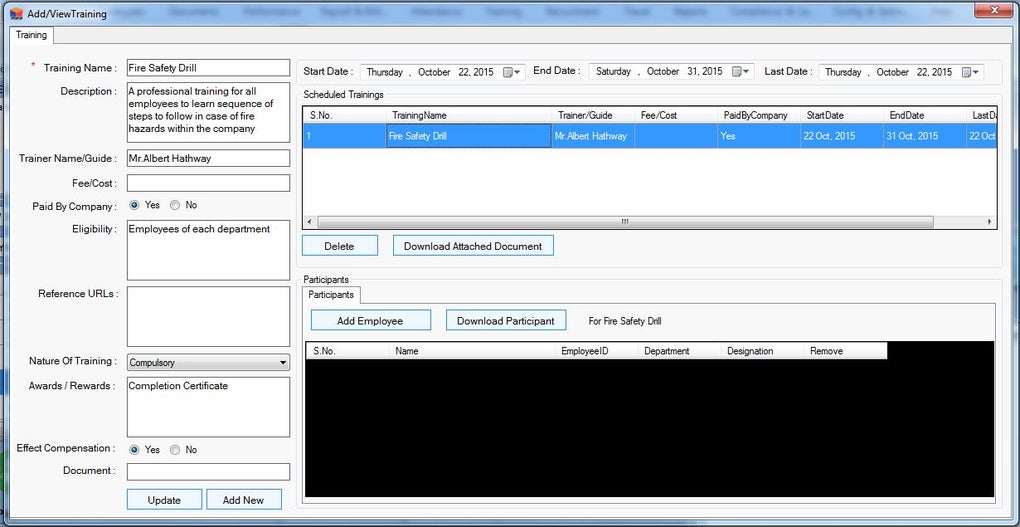Image resolution: width=1020 pixels, height=527 pixels.
Task: Select No for Paid By Company
Action: coord(174,205)
